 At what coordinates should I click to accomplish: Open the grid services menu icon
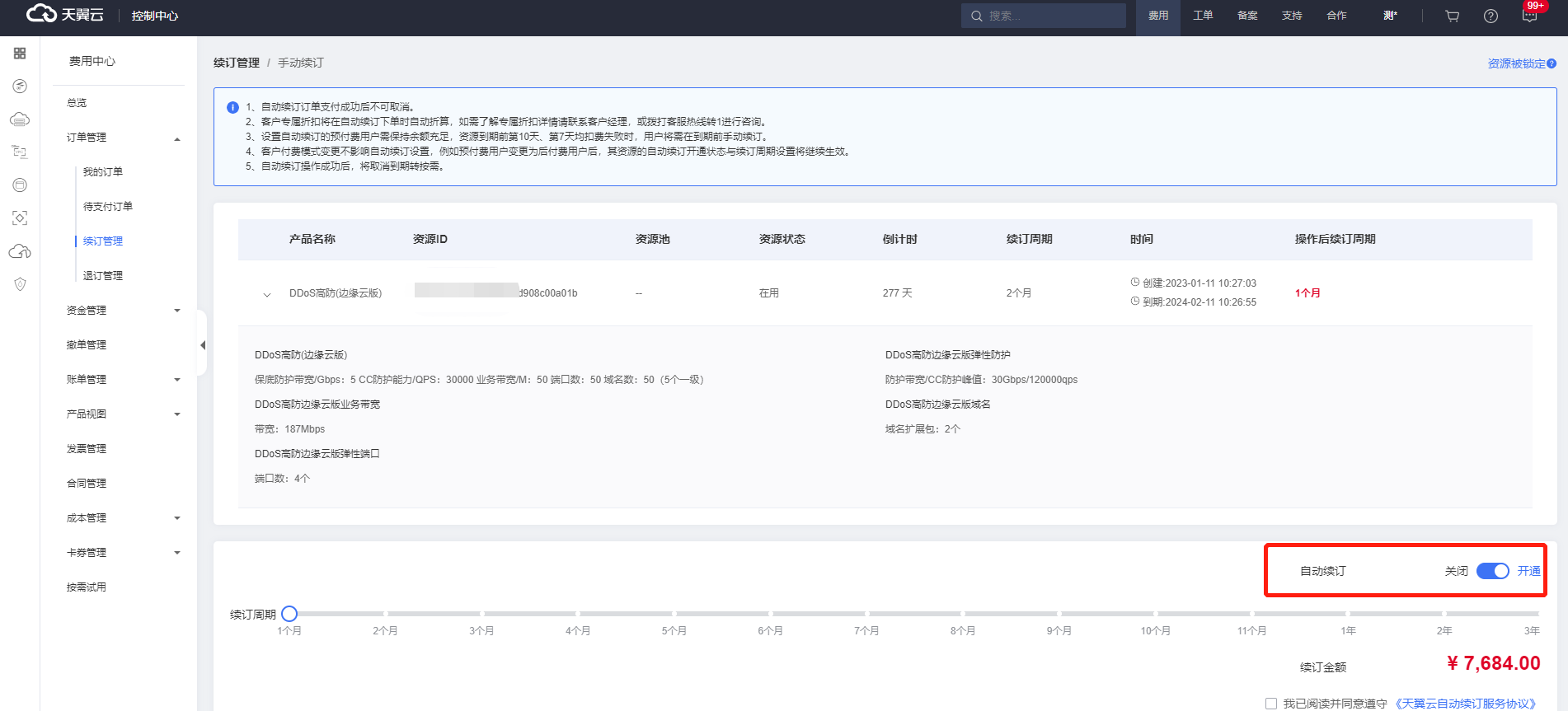pos(20,54)
